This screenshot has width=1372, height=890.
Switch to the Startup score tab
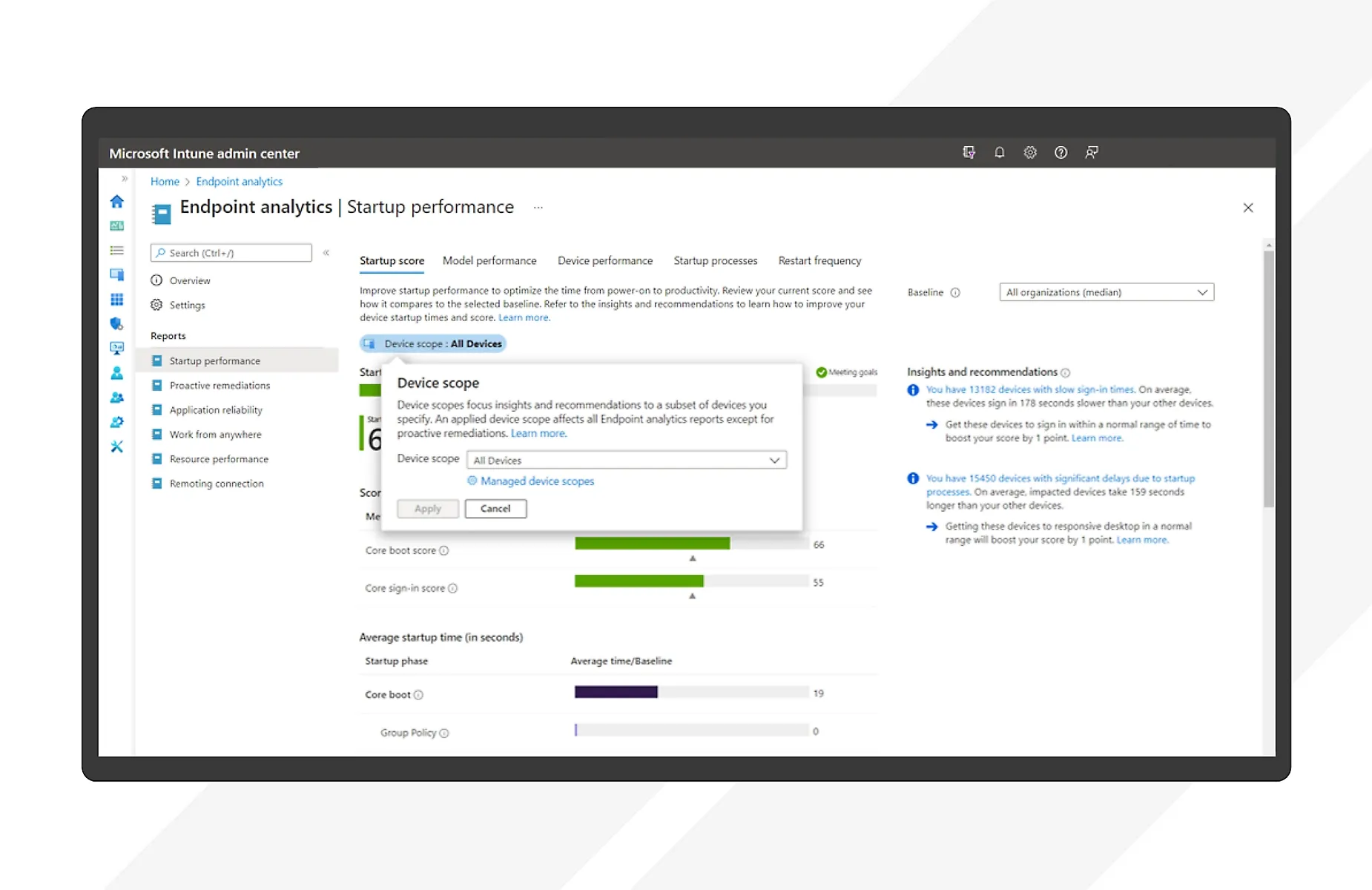pyautogui.click(x=392, y=261)
